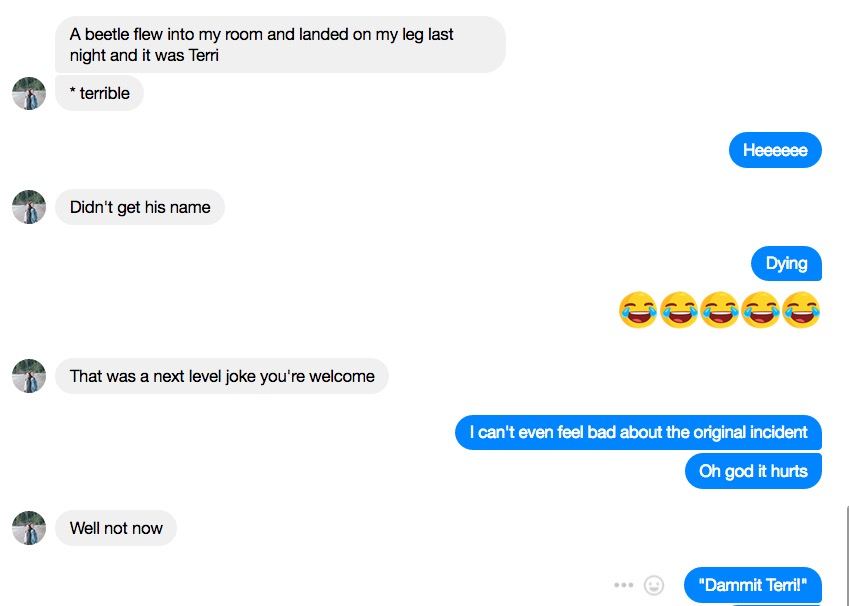
Task: Select the "Heeeeee" blue message bubble
Action: pyautogui.click(x=775, y=150)
